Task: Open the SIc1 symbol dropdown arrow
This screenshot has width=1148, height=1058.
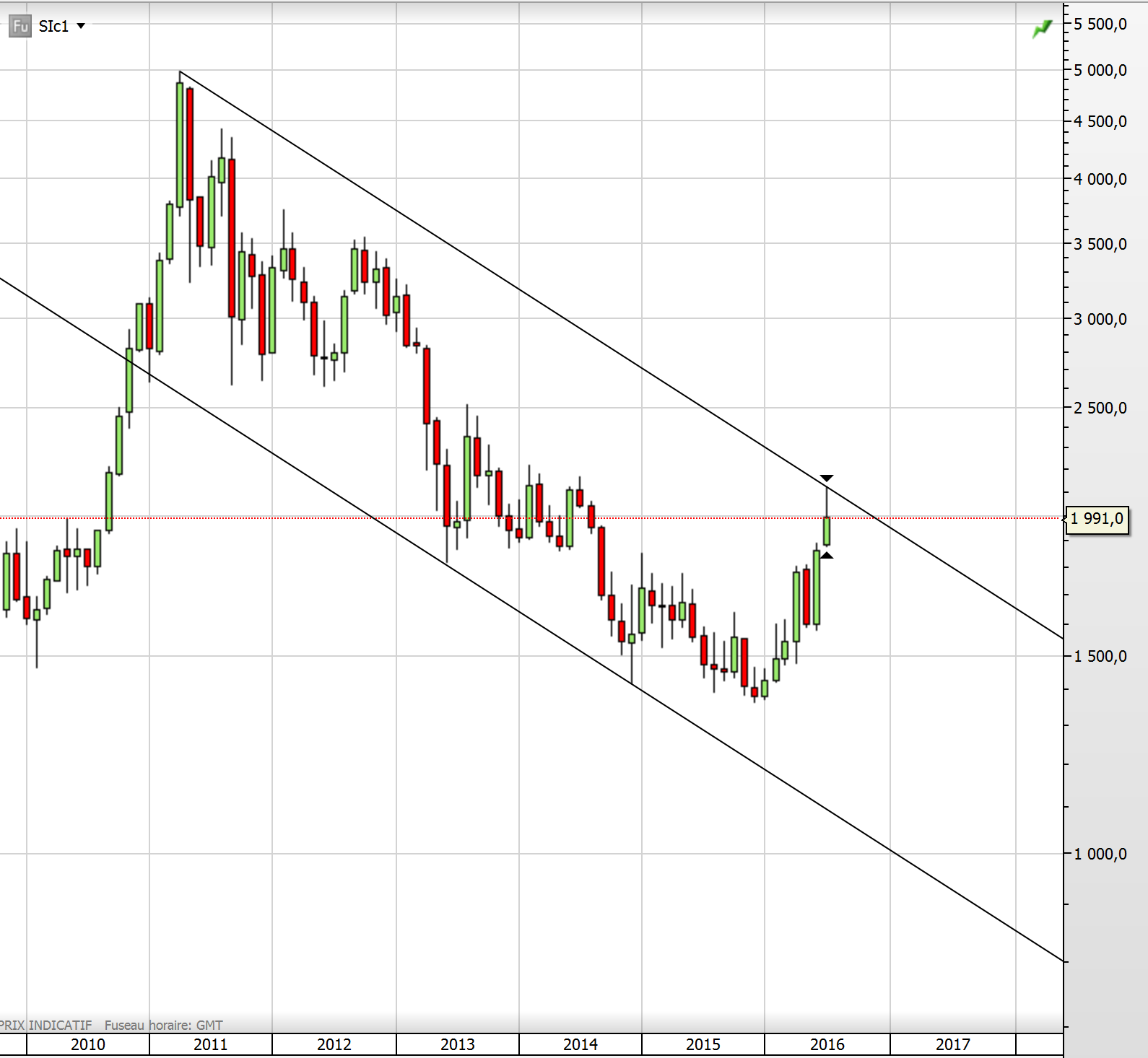Action: [x=81, y=26]
